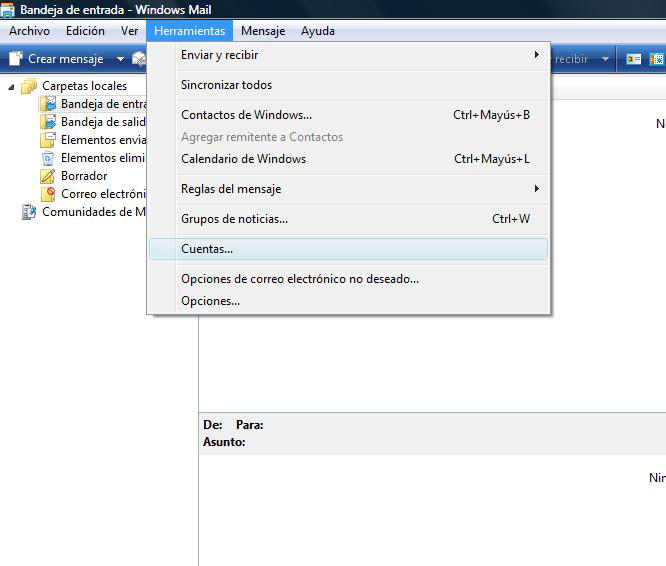
Task: Select the Elementos enviados folder
Action: [103, 140]
